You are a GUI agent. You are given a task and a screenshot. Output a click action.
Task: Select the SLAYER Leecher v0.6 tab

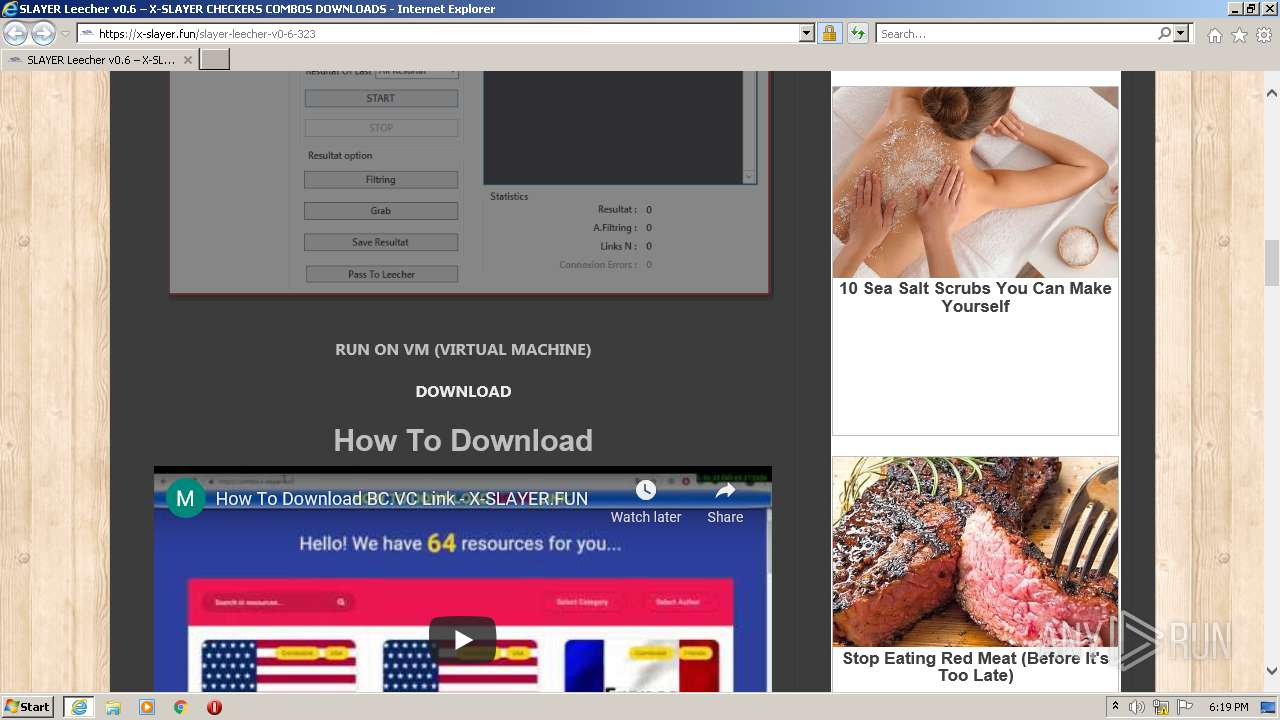[99, 60]
